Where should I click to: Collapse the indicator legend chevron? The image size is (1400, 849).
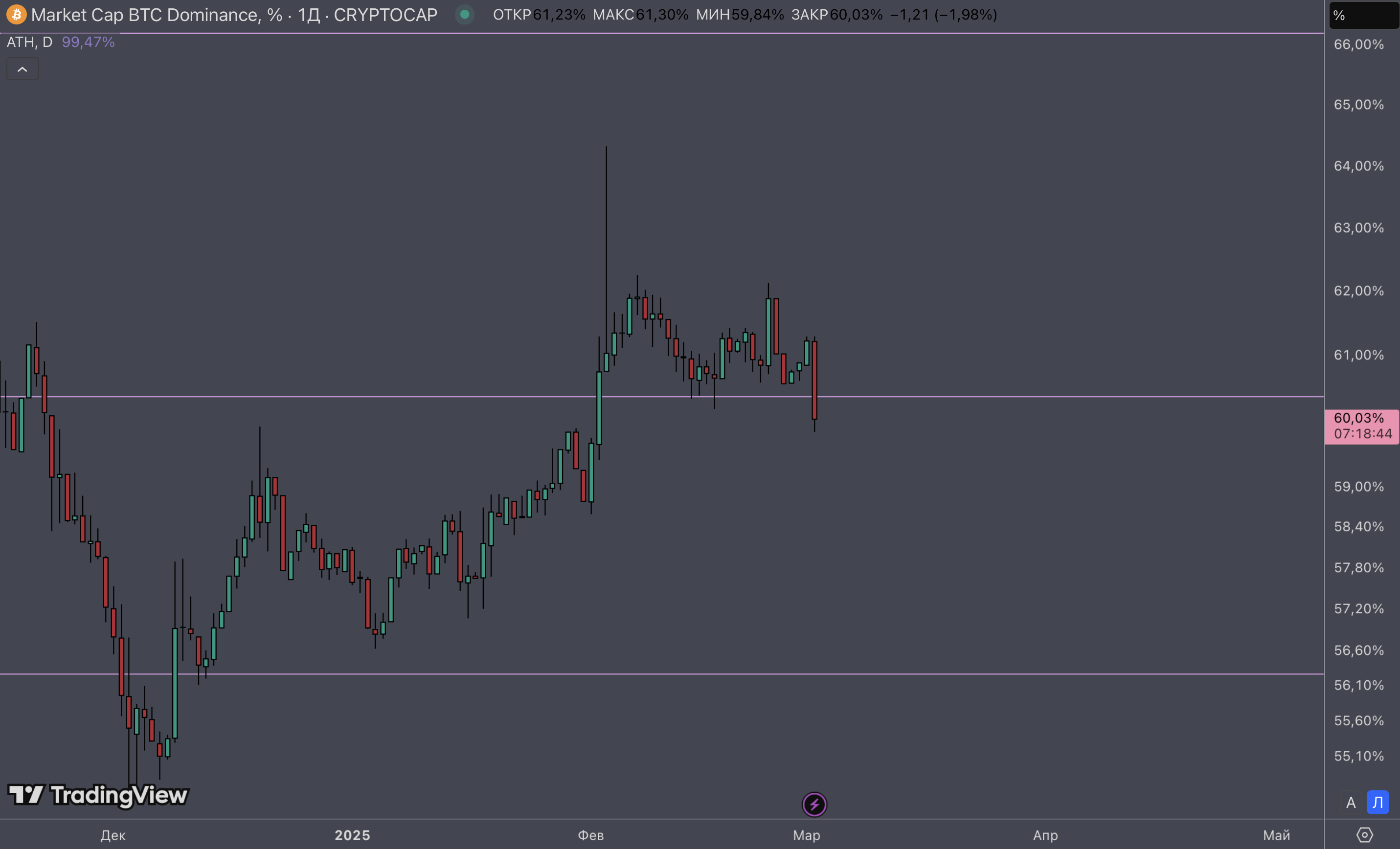(22, 69)
